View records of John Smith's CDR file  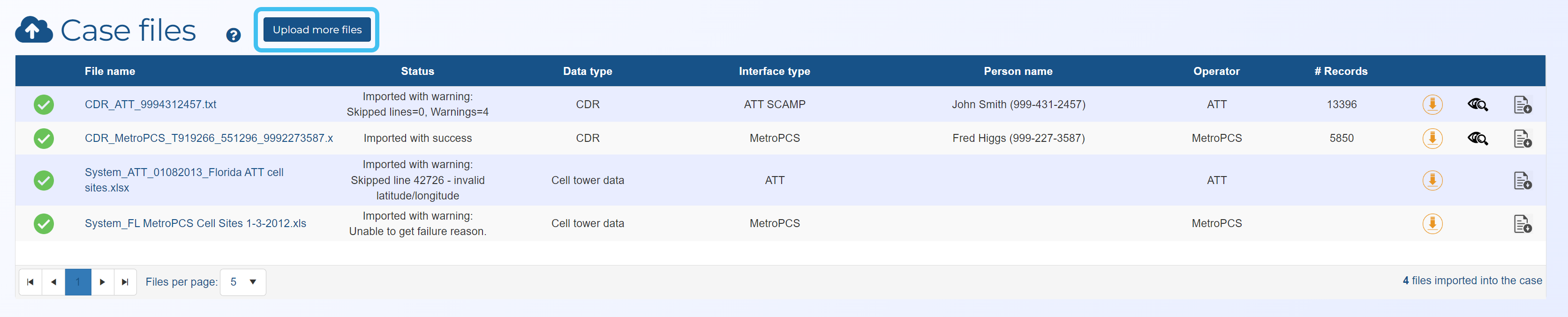[1478, 104]
